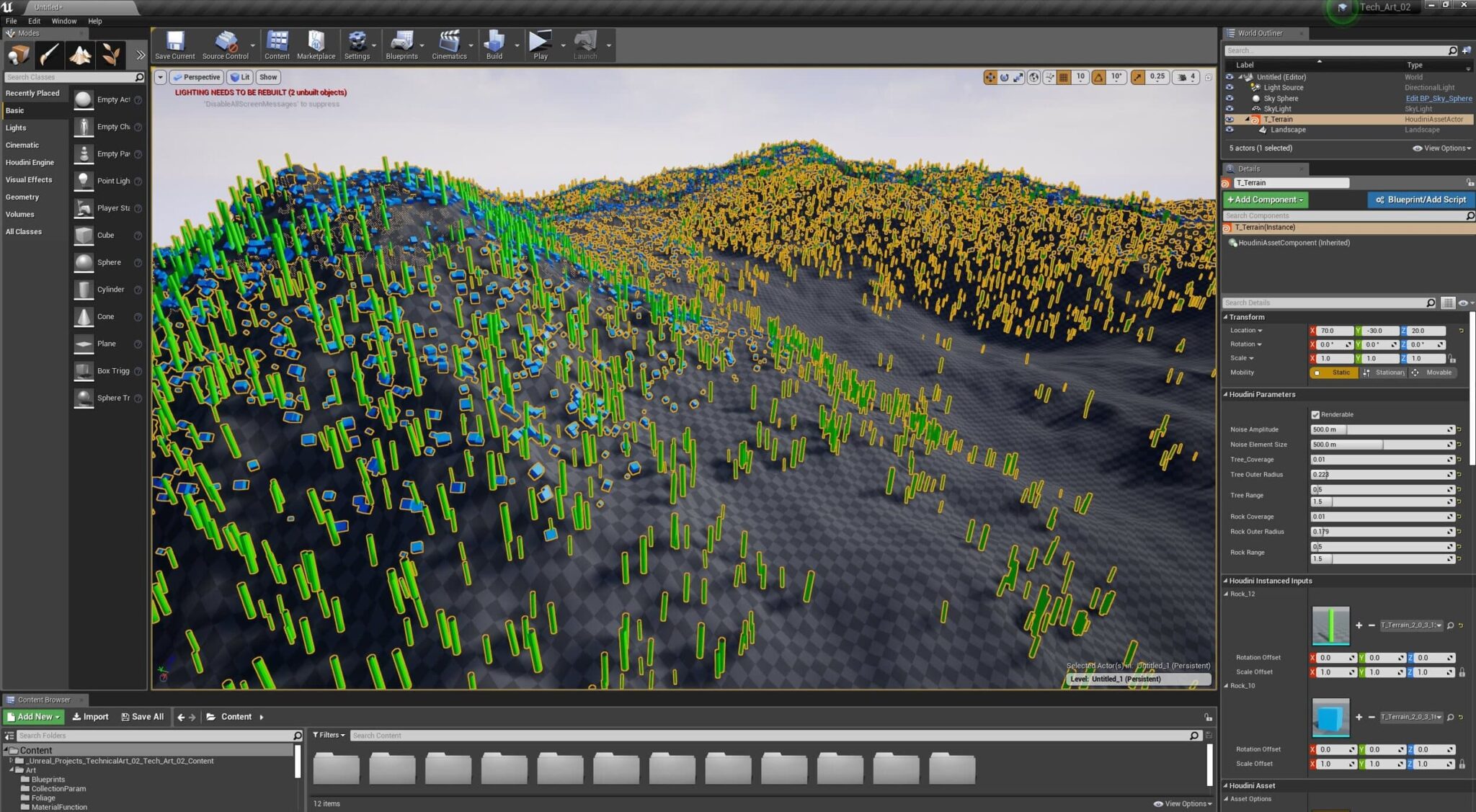
Task: Click the Import button
Action: [x=91, y=717]
